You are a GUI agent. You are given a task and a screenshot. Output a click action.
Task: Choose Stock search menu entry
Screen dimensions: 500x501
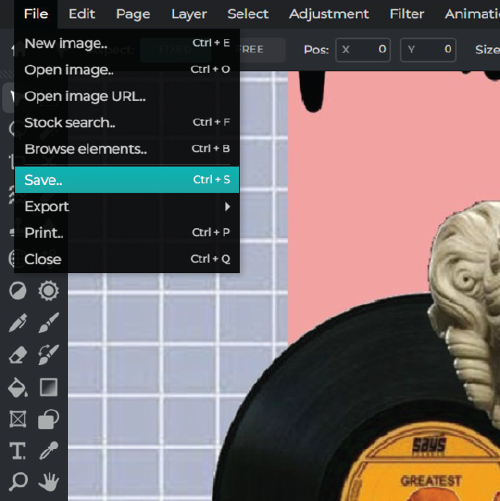click(127, 122)
